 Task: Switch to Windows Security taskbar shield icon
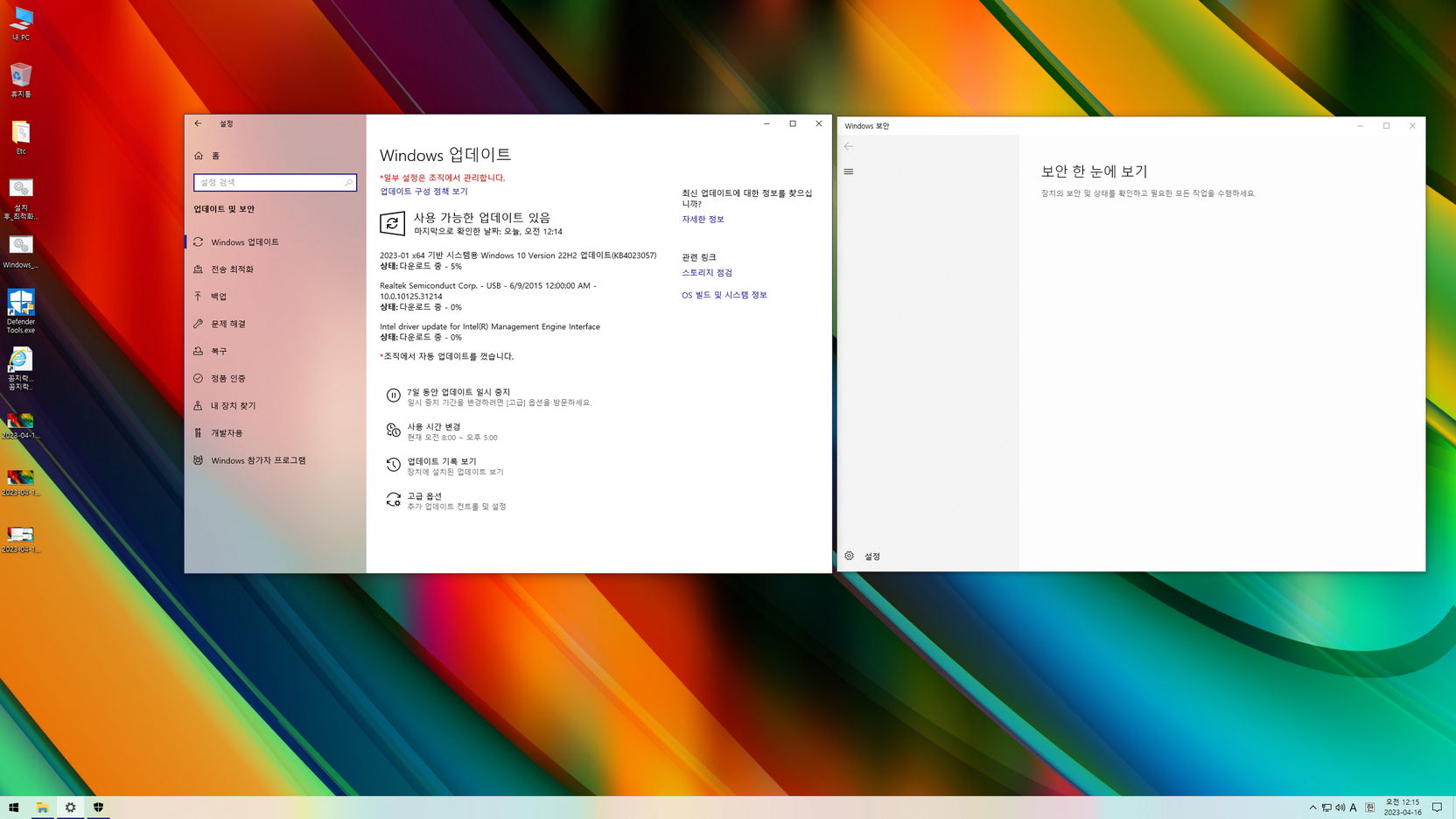click(x=98, y=808)
